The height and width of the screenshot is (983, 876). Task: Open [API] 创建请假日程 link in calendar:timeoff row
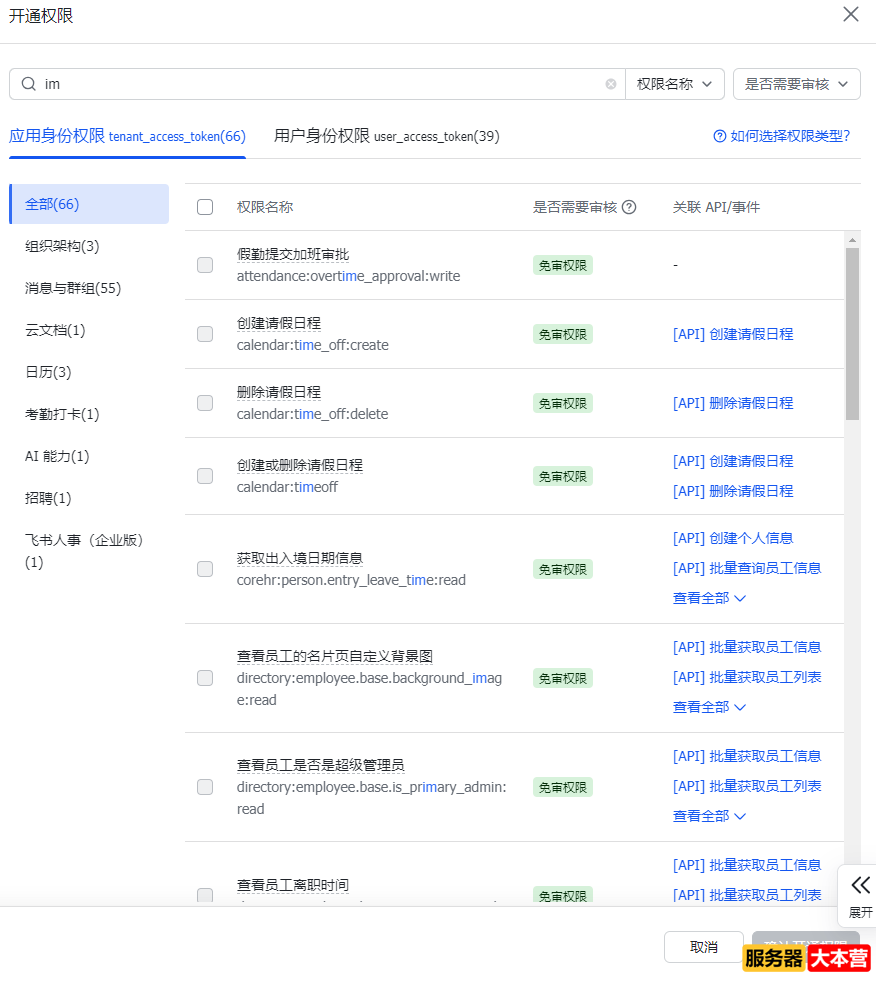(x=733, y=461)
